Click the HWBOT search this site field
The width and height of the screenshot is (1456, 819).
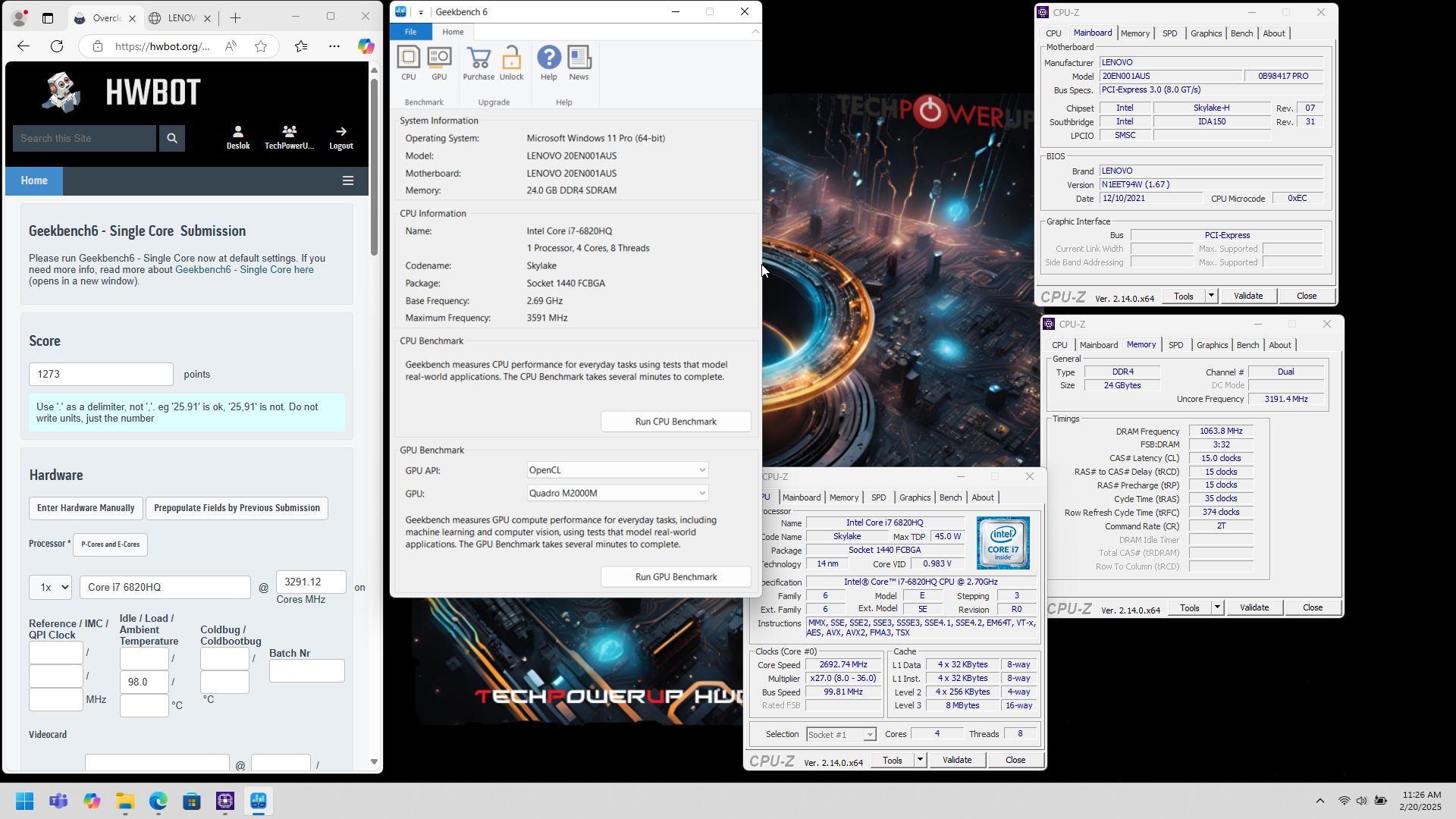(x=84, y=138)
